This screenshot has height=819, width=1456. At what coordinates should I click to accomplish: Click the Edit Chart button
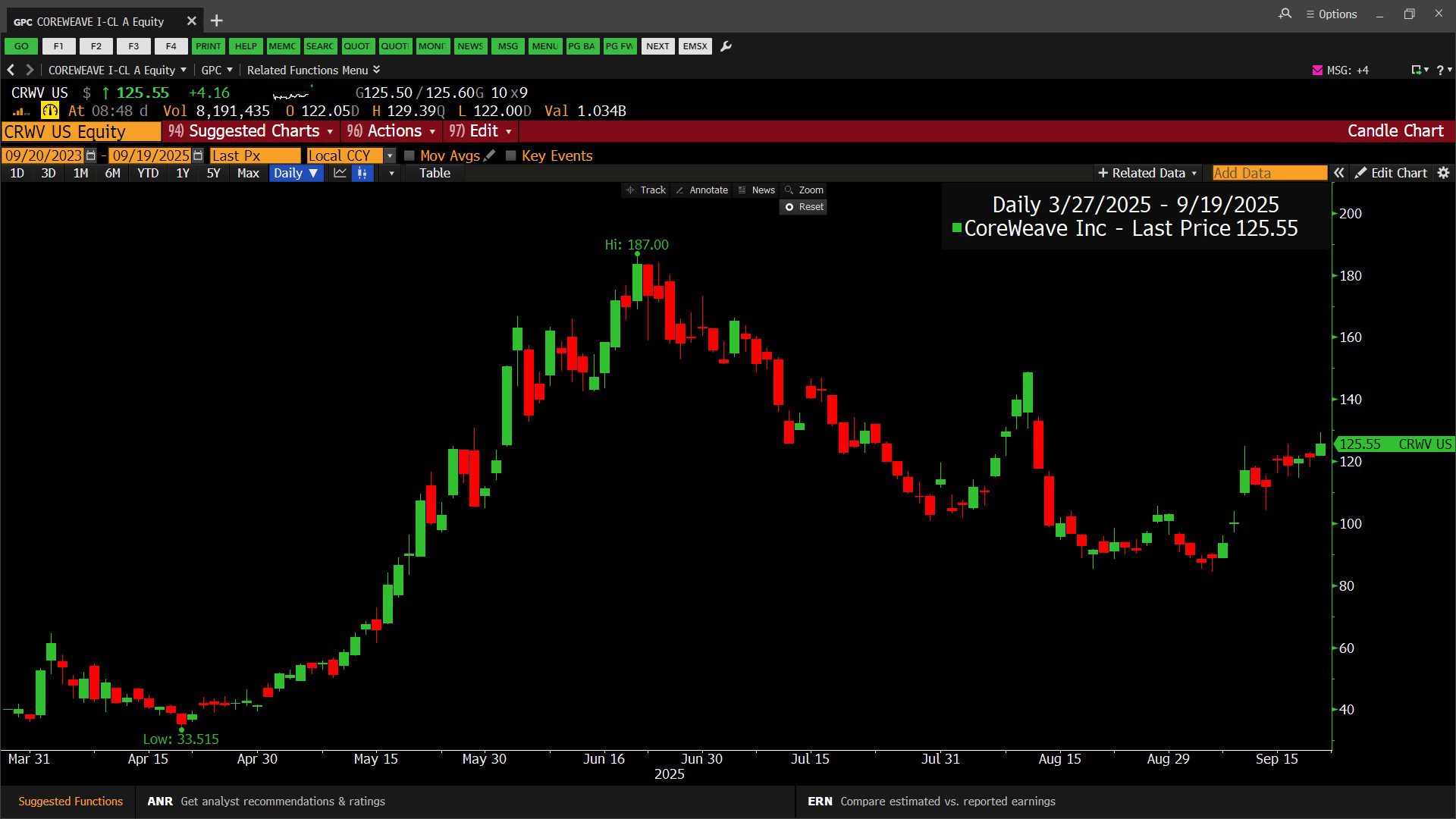(x=1391, y=173)
